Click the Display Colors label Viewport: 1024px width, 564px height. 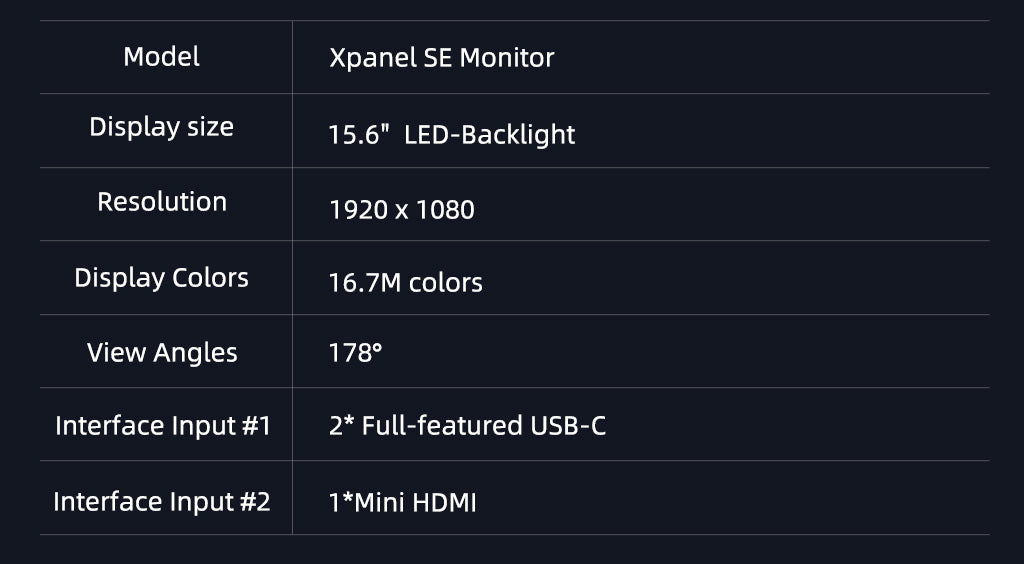pos(161,277)
